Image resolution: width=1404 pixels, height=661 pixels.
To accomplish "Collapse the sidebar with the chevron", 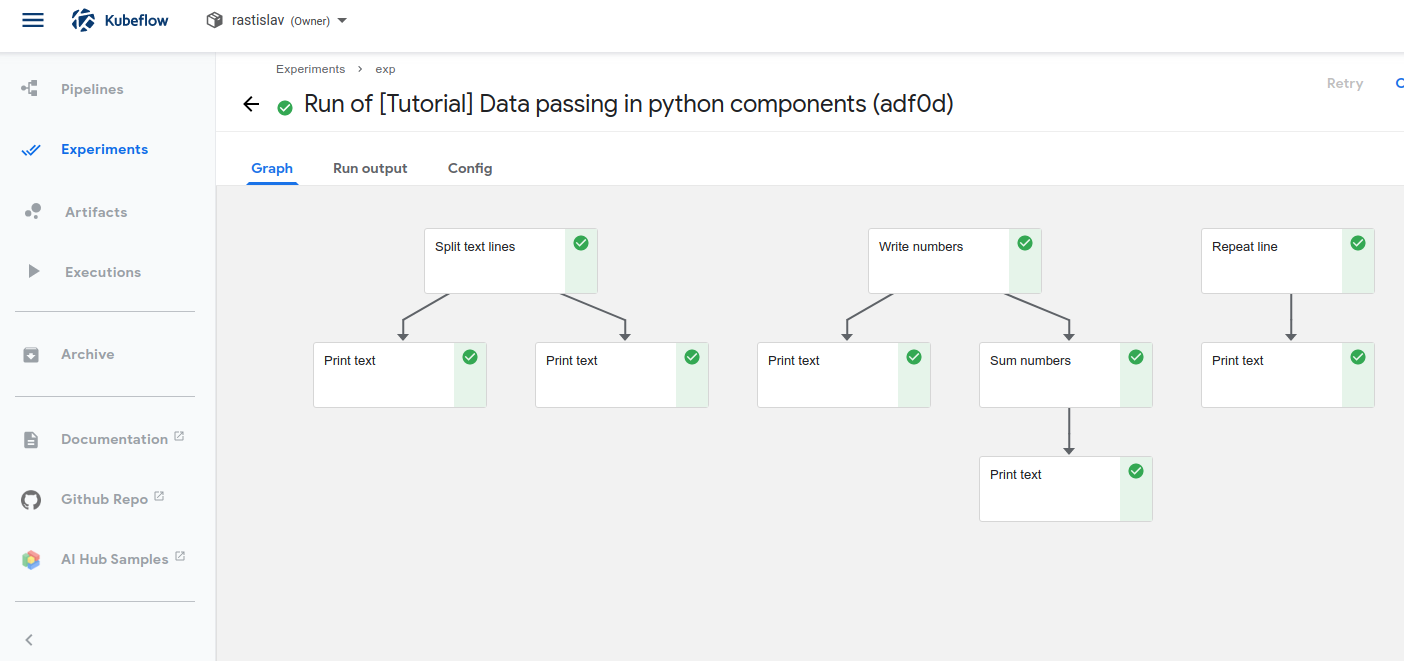I will 29,640.
